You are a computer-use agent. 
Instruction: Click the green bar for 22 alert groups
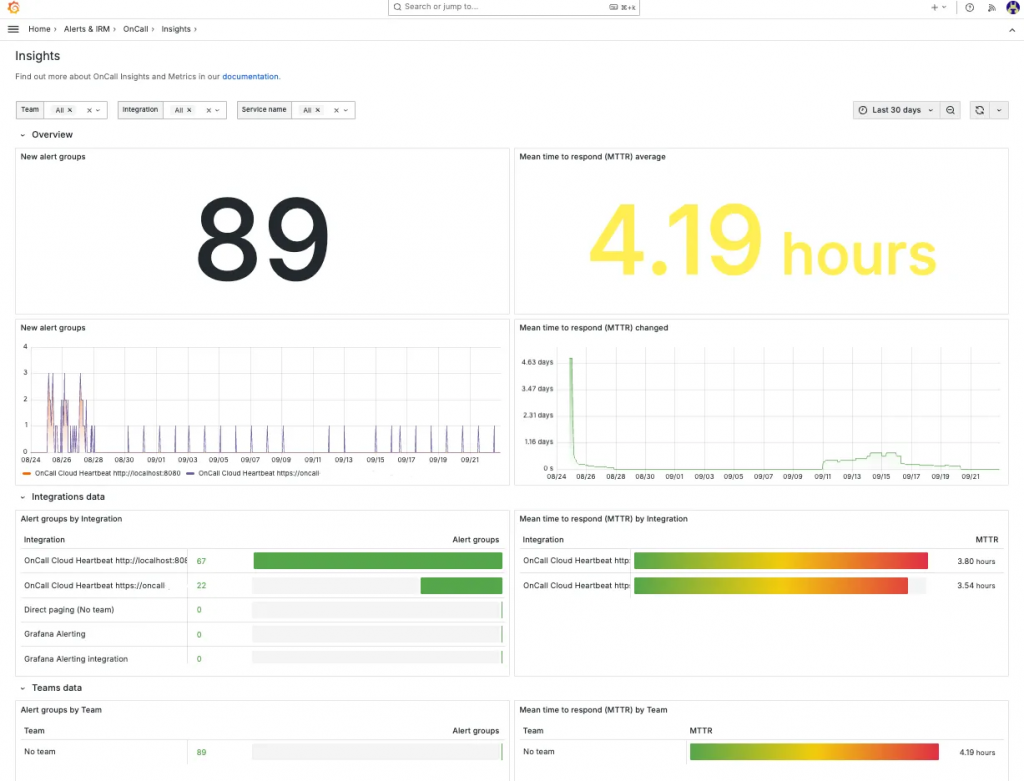462,586
